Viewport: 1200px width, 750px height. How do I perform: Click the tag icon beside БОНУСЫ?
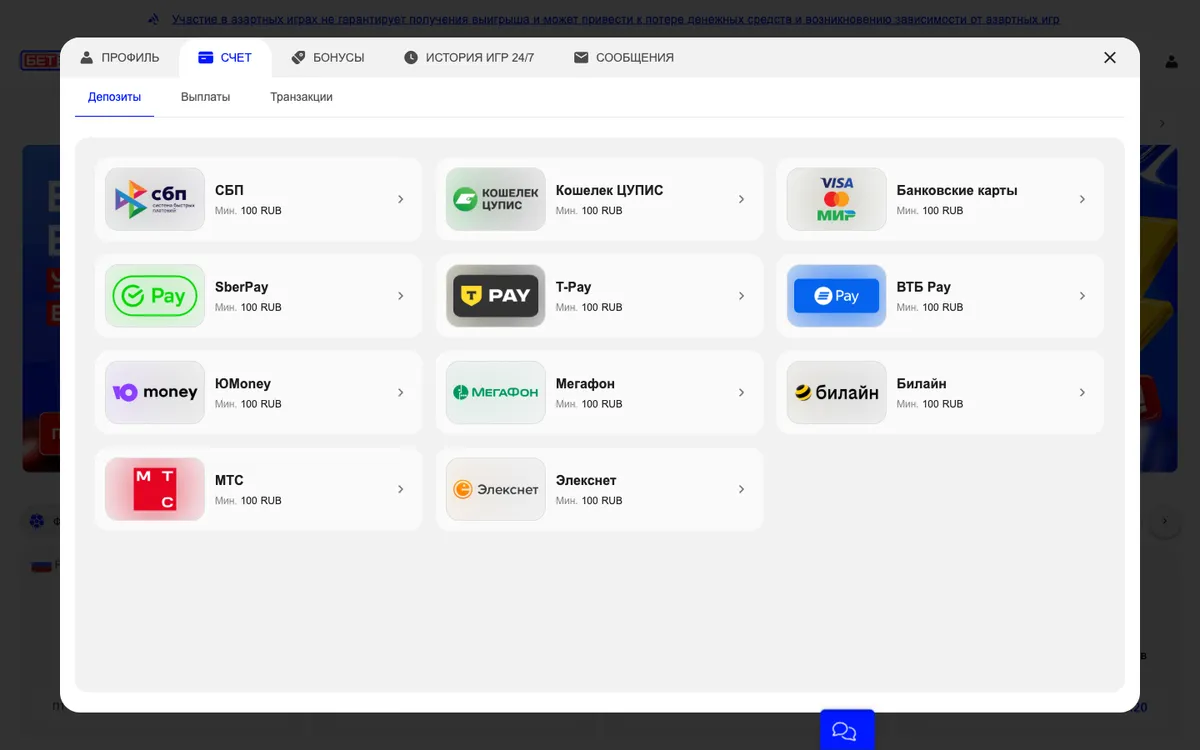298,58
